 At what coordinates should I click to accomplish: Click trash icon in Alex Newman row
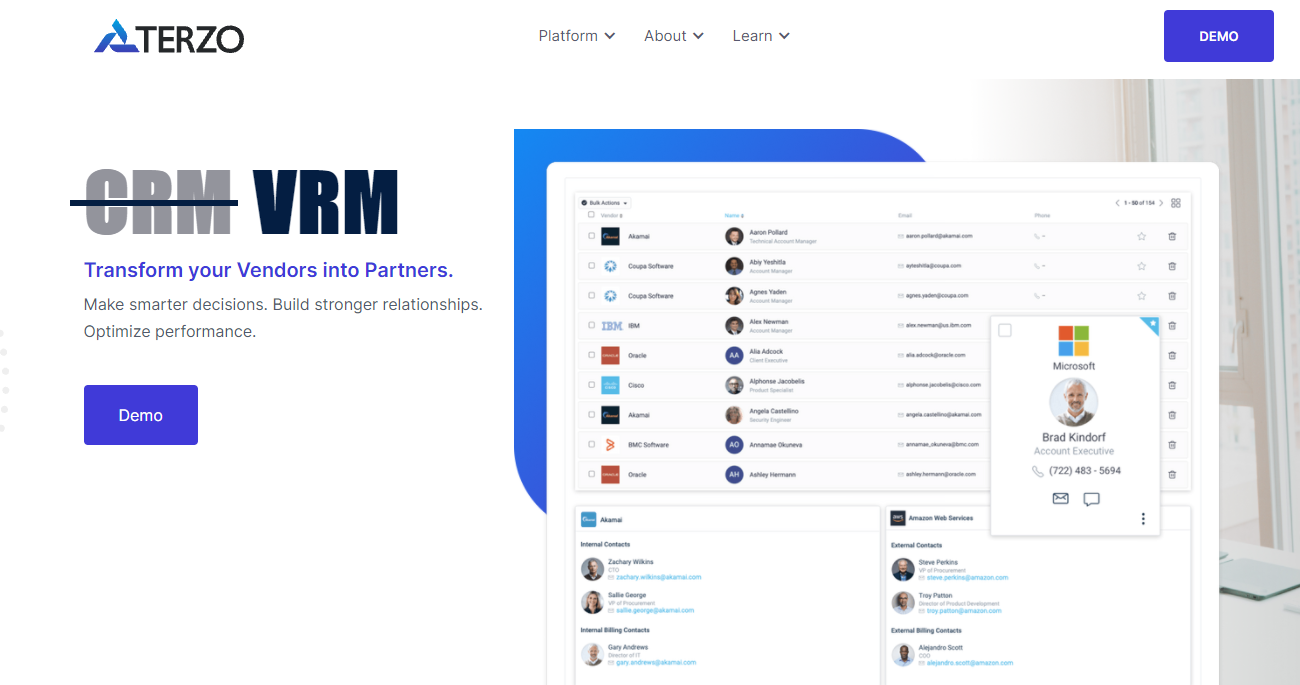[1172, 326]
